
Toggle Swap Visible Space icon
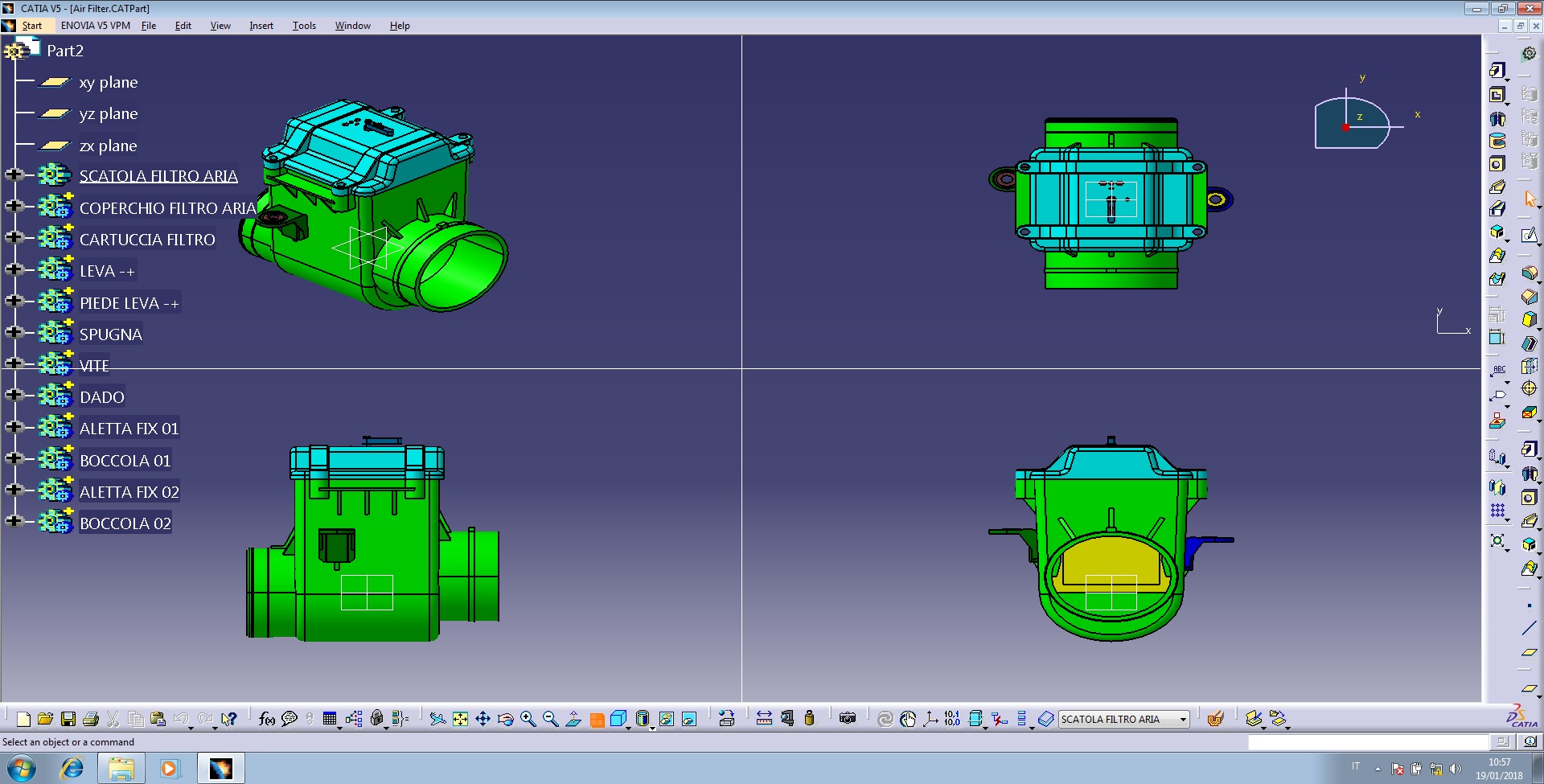pyautogui.click(x=689, y=719)
